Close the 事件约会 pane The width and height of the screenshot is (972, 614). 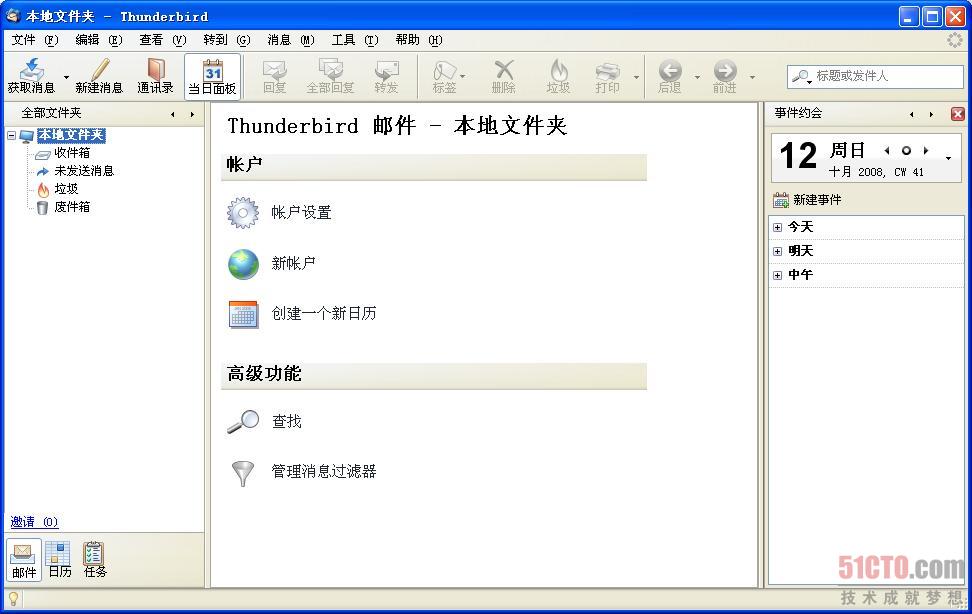point(958,114)
